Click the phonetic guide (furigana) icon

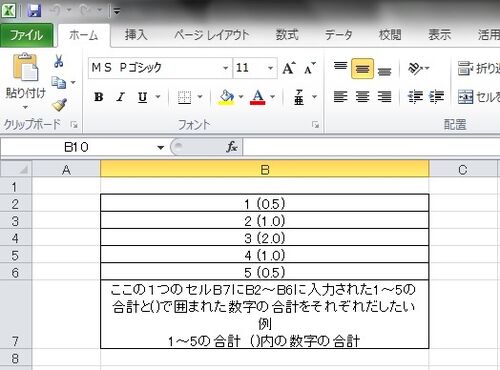(299, 97)
